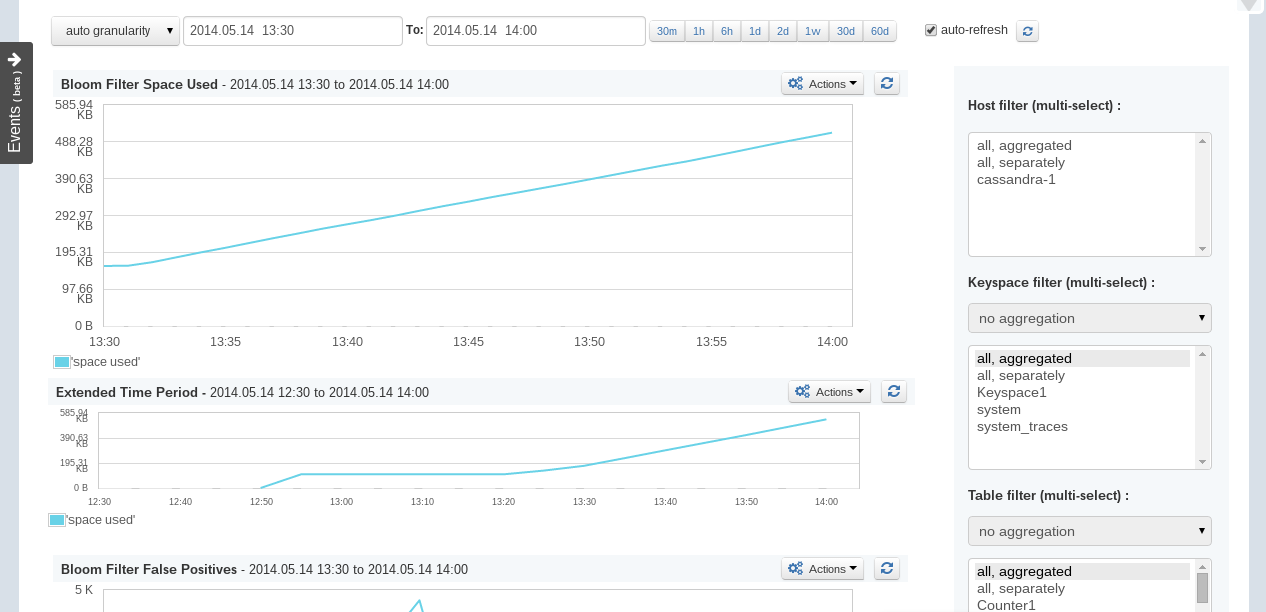The width and height of the screenshot is (1266, 612).
Task: Open the Table filter aggregation dropdown
Action: coord(1090,531)
